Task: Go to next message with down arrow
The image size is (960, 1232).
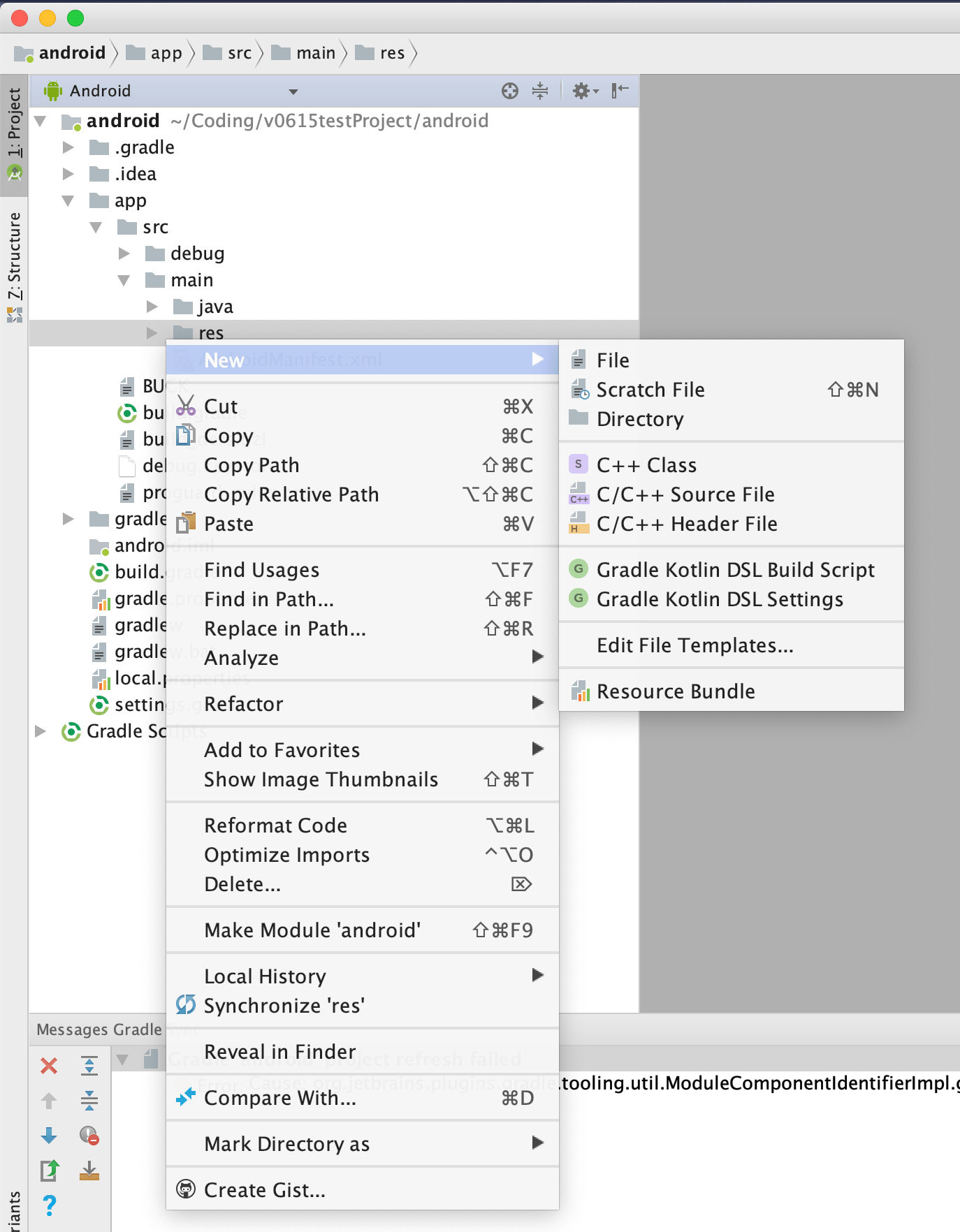Action: 49,1136
